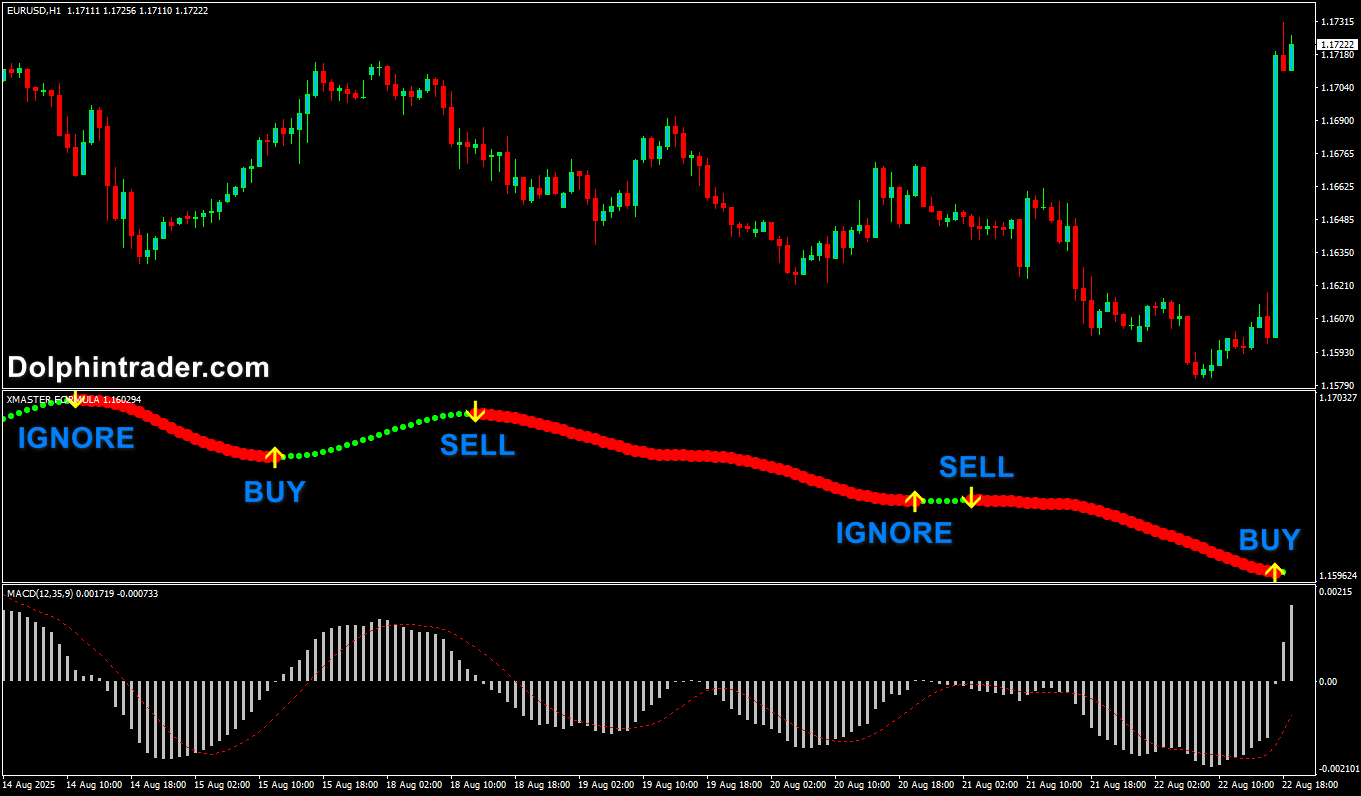Click the 0.00 level on MACD scale
The height and width of the screenshot is (796, 1361).
[x=1329, y=682]
